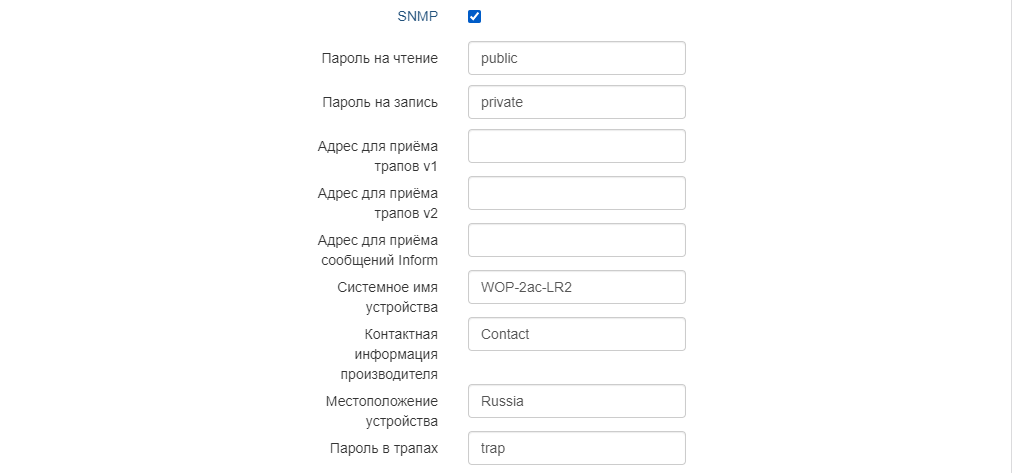The image size is (1012, 473).
Task: Select the empty v1 trap address field
Action: [576, 146]
